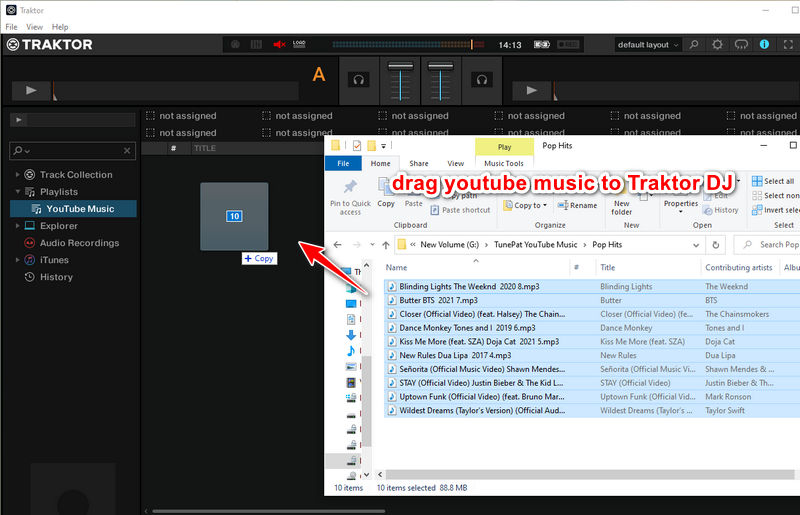Select Dance Monkey Tones and I file

tap(467, 328)
